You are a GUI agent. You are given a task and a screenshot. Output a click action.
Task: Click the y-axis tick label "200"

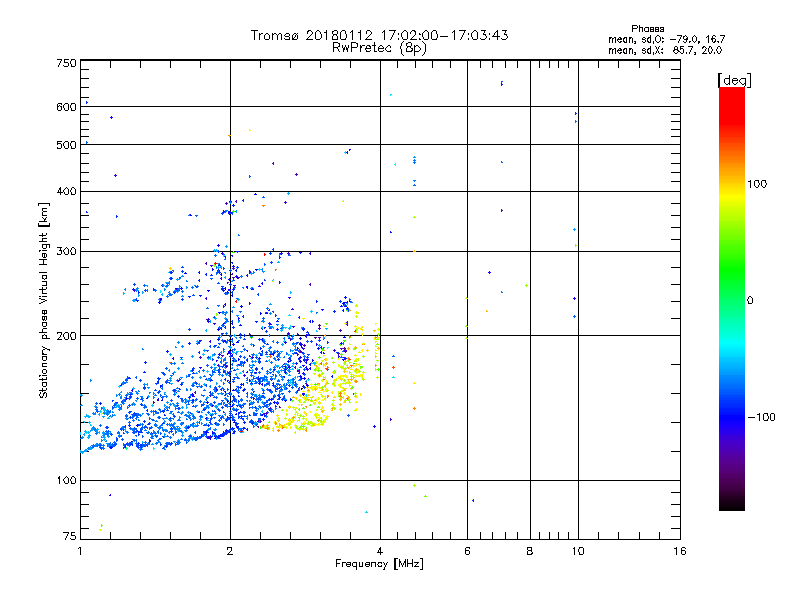click(67, 336)
